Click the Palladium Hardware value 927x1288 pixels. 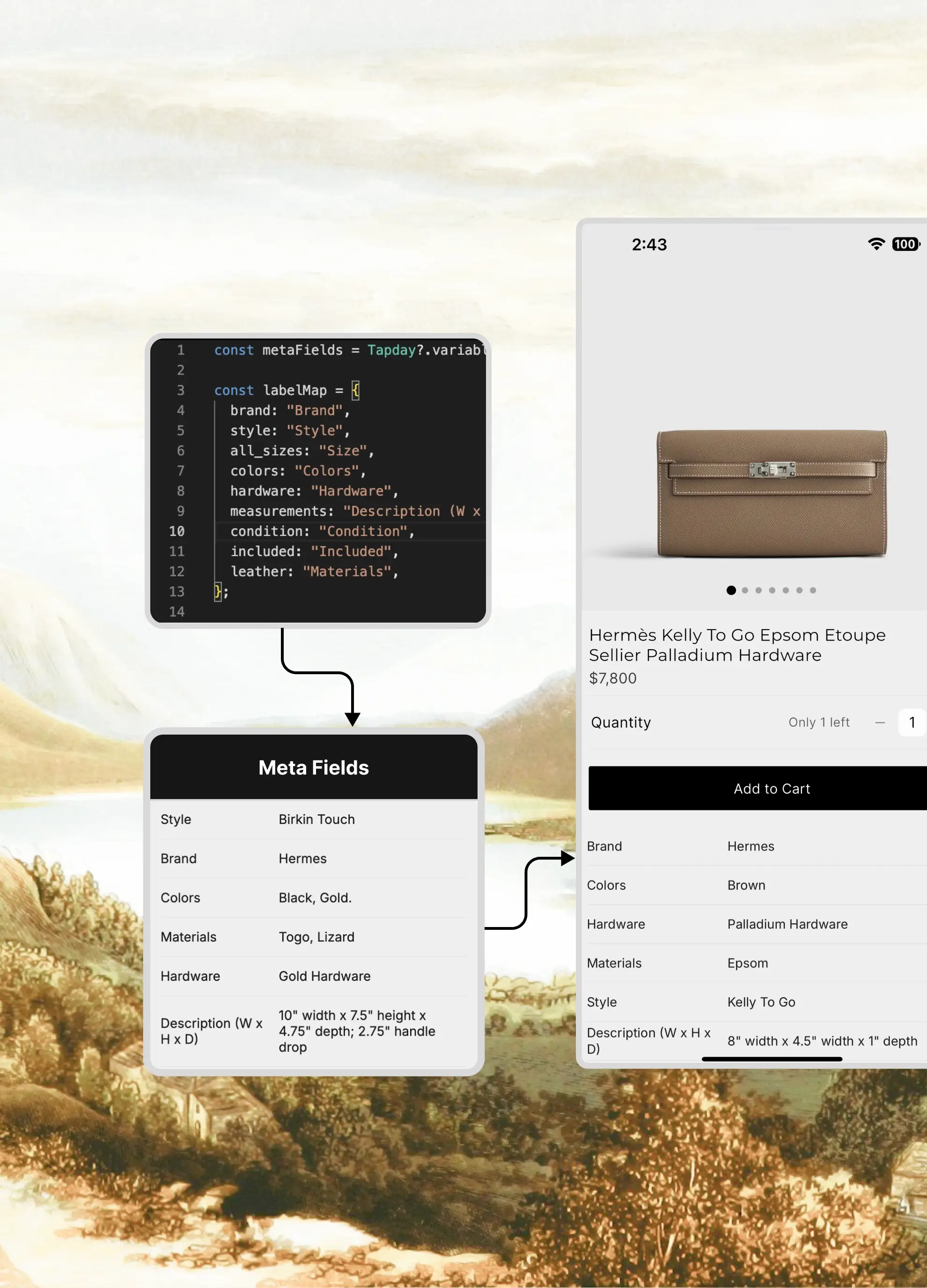click(787, 925)
